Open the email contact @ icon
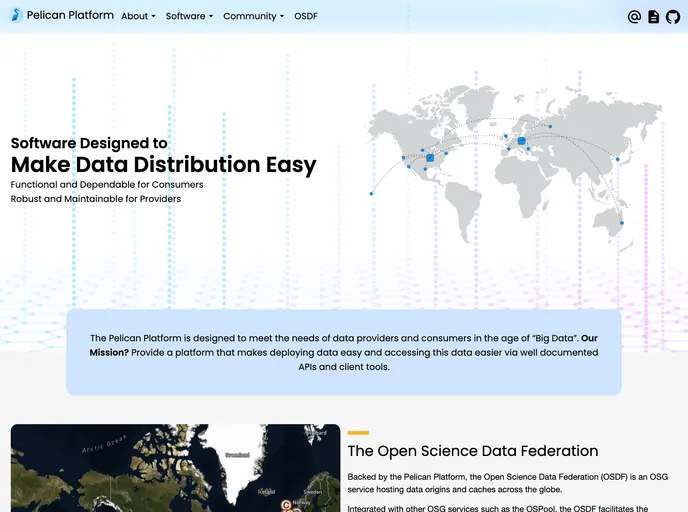Image resolution: width=688 pixels, height=512 pixels. [634, 17]
